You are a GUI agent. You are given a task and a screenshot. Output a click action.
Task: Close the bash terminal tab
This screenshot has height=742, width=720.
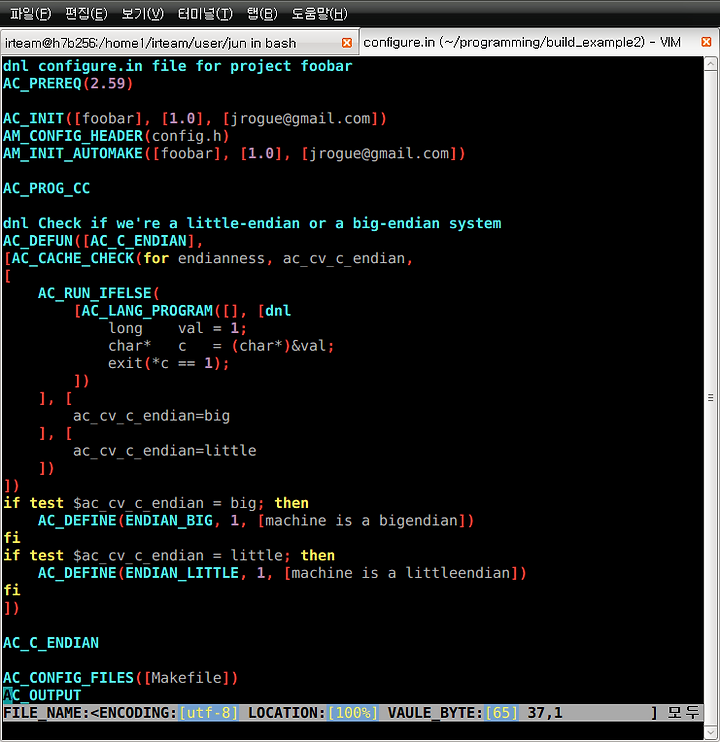tap(347, 43)
